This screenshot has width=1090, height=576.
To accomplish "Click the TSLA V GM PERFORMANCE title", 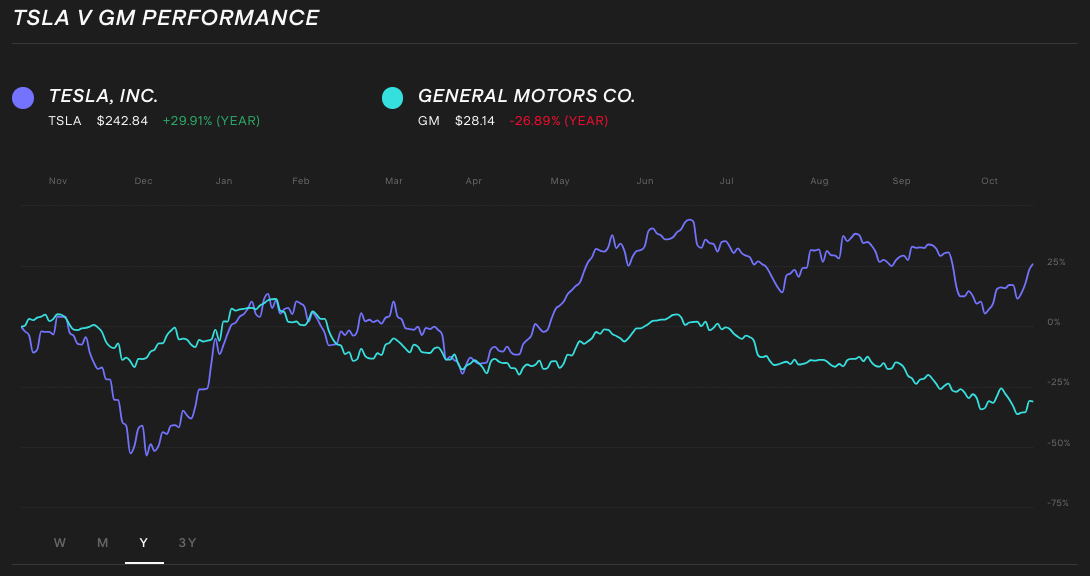I will 164,17.
